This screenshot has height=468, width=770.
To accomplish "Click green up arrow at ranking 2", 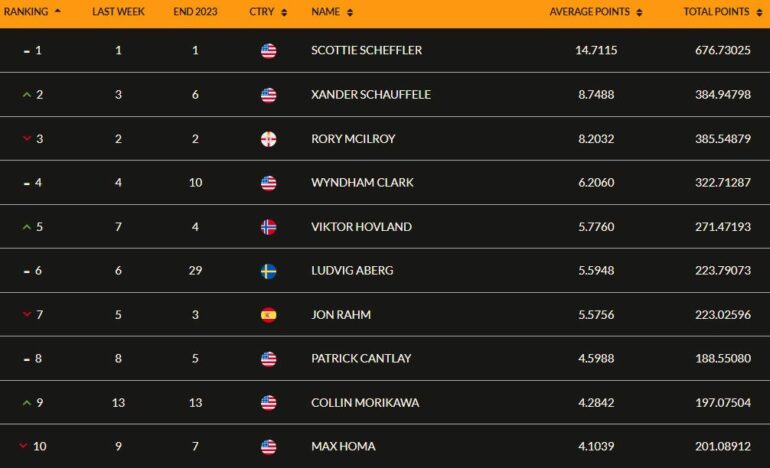I will [x=27, y=95].
